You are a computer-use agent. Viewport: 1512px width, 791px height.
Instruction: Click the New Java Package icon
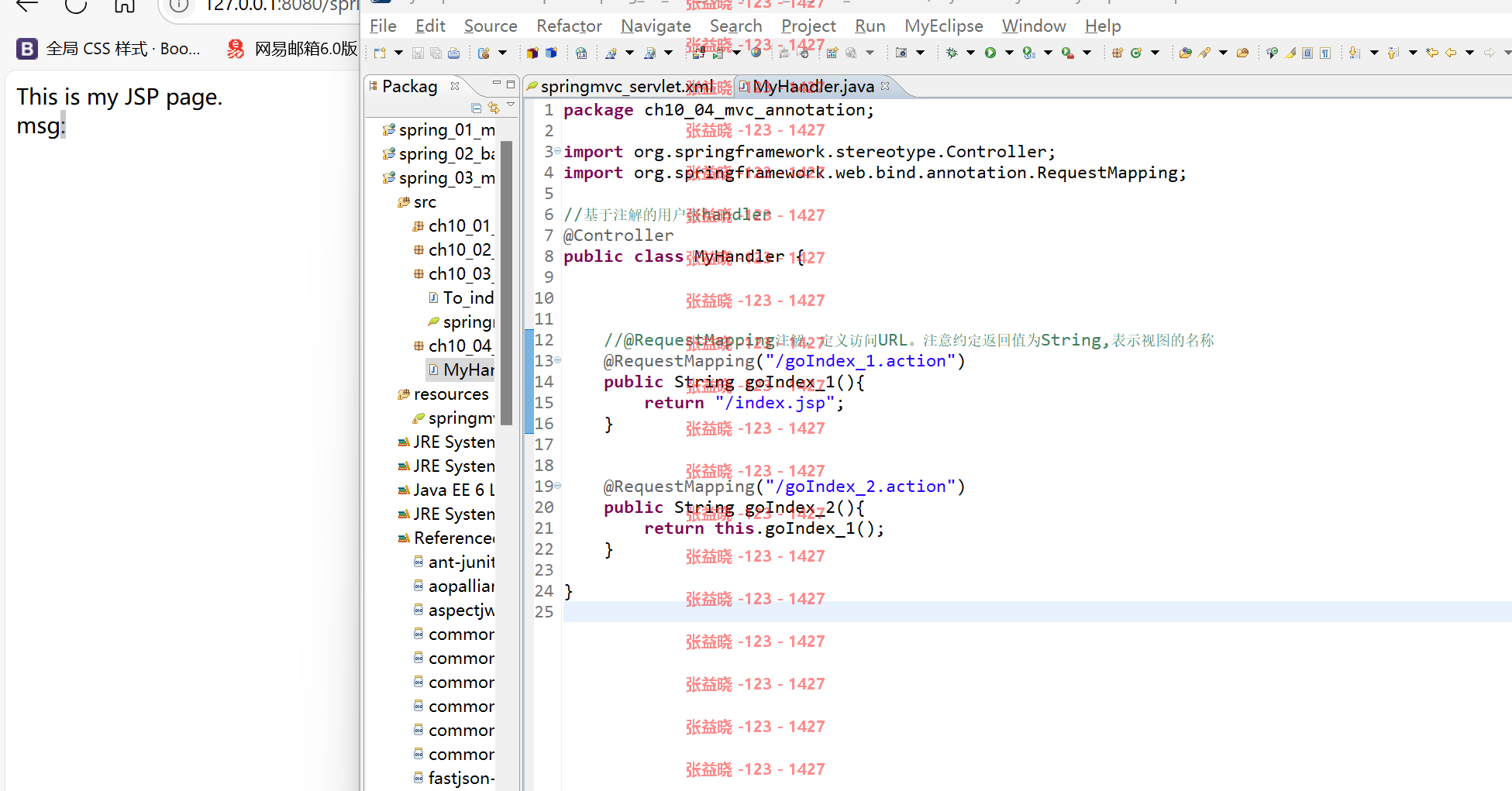(x=1117, y=53)
